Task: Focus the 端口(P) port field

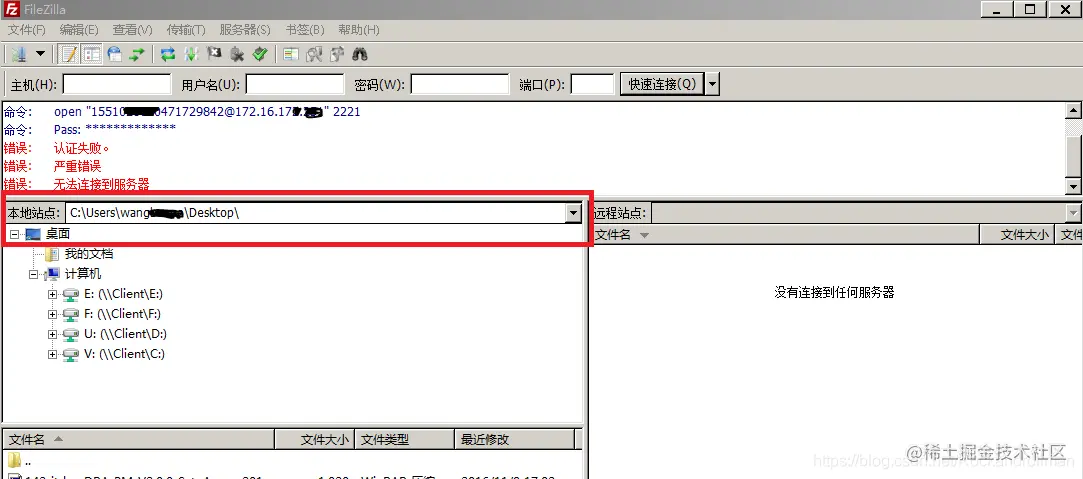Action: click(x=593, y=84)
